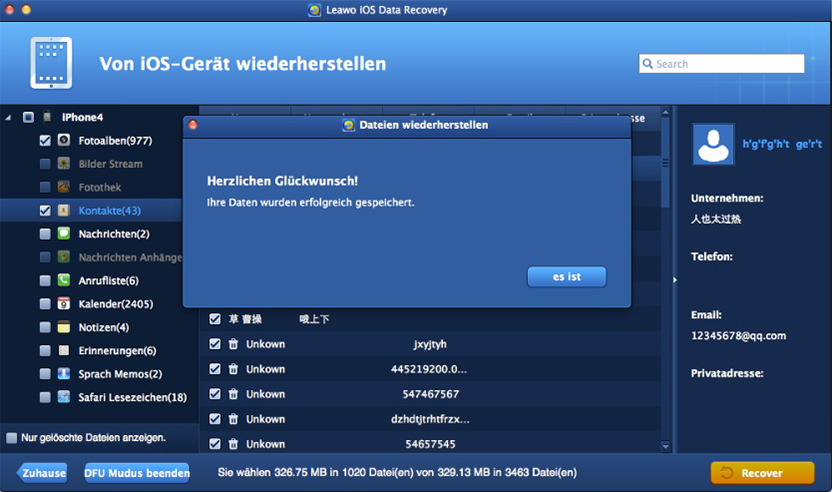Click the Nachrichten Anhänge attachment icon
834x492 pixels.
[x=64, y=257]
